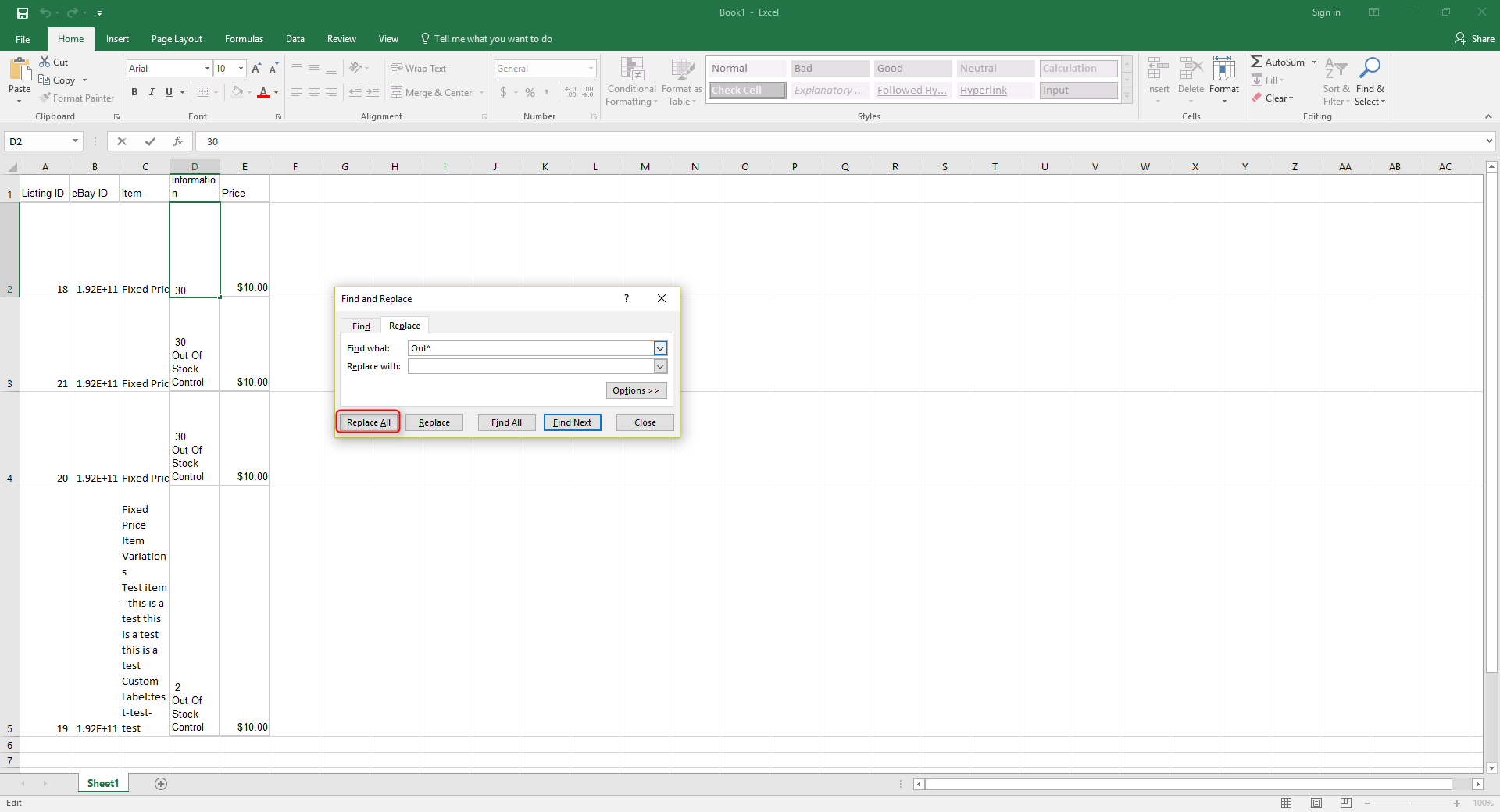This screenshot has width=1500, height=812.
Task: Click the formula bar cancel X icon
Action: [121, 141]
